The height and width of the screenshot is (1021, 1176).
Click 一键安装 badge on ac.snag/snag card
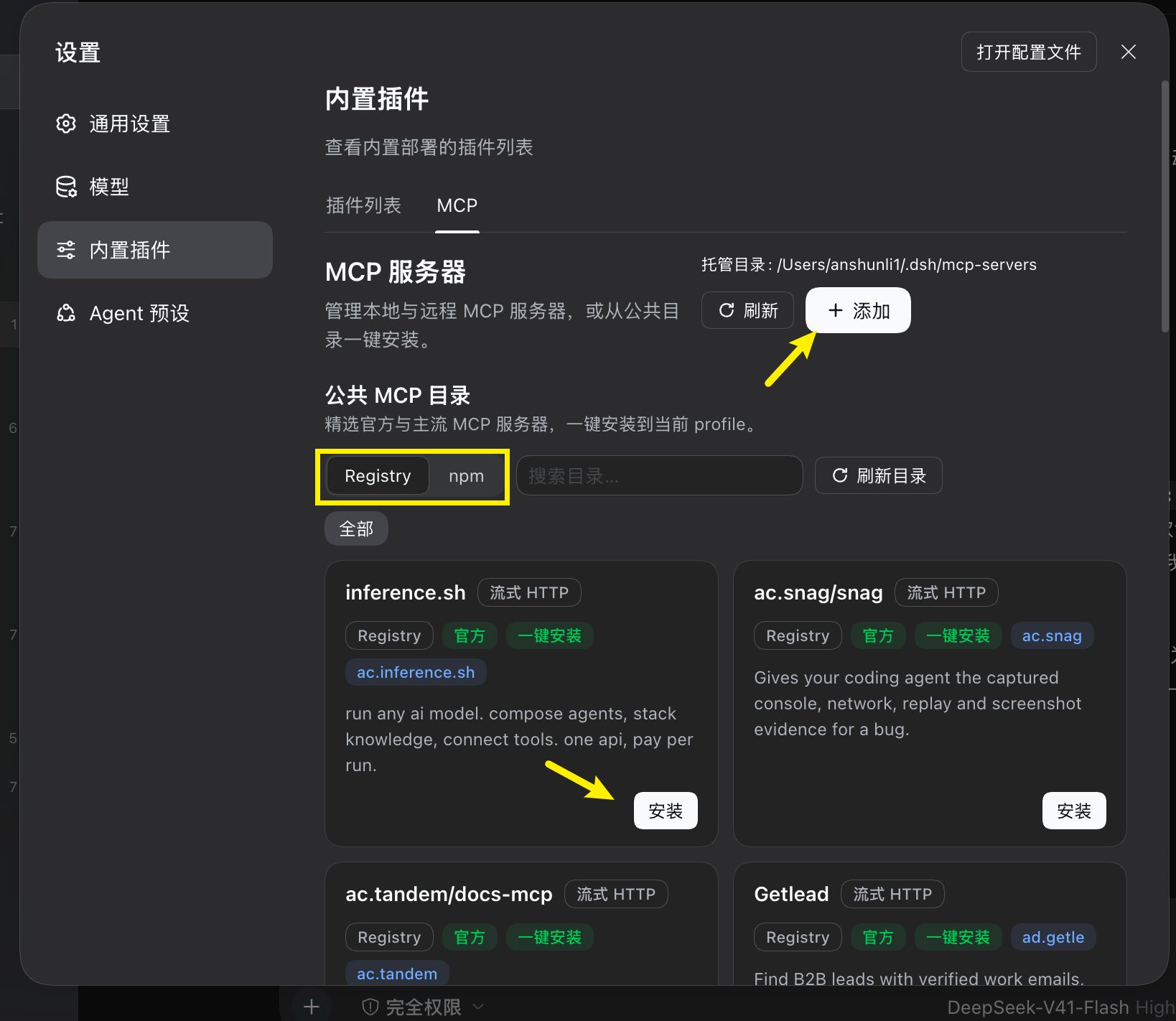pos(958,635)
